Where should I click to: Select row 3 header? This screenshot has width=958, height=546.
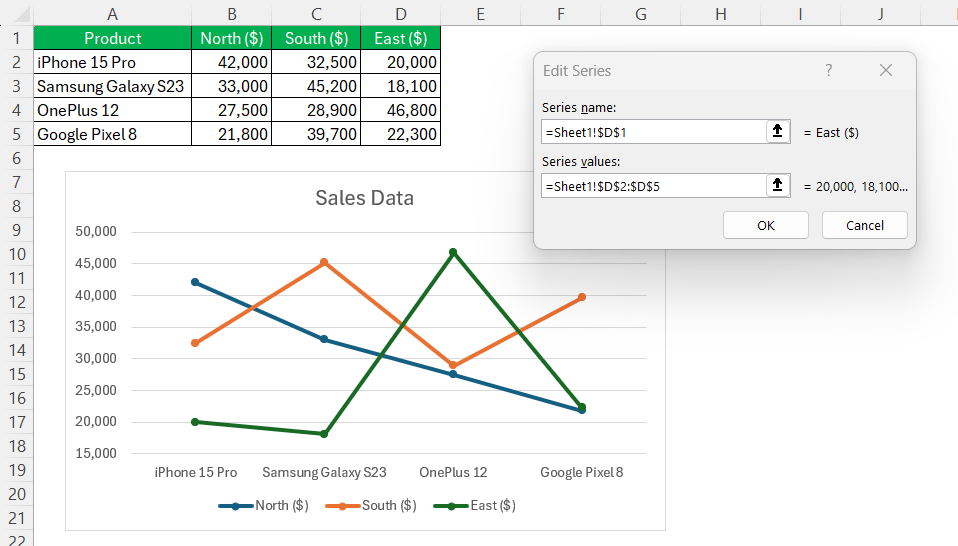16,86
